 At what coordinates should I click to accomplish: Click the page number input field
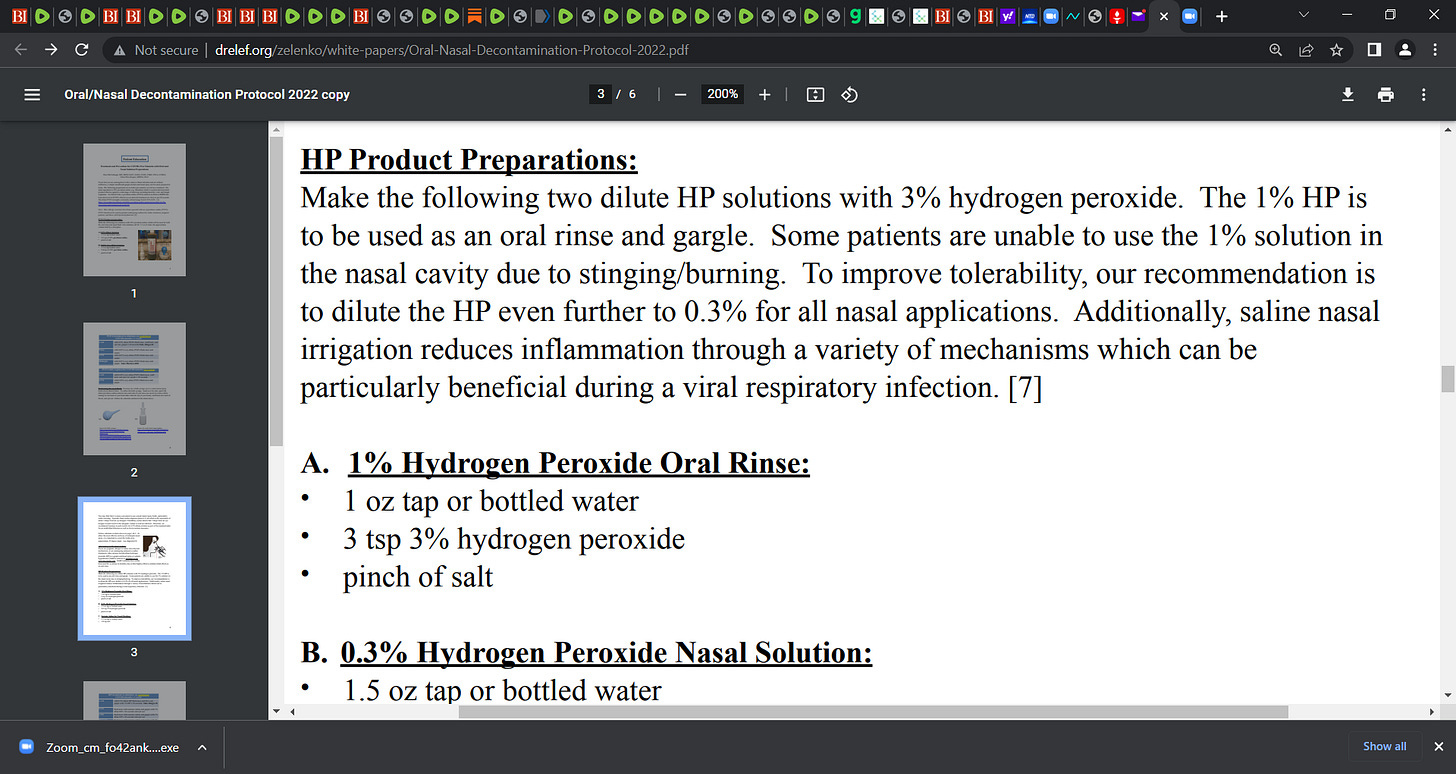point(601,94)
